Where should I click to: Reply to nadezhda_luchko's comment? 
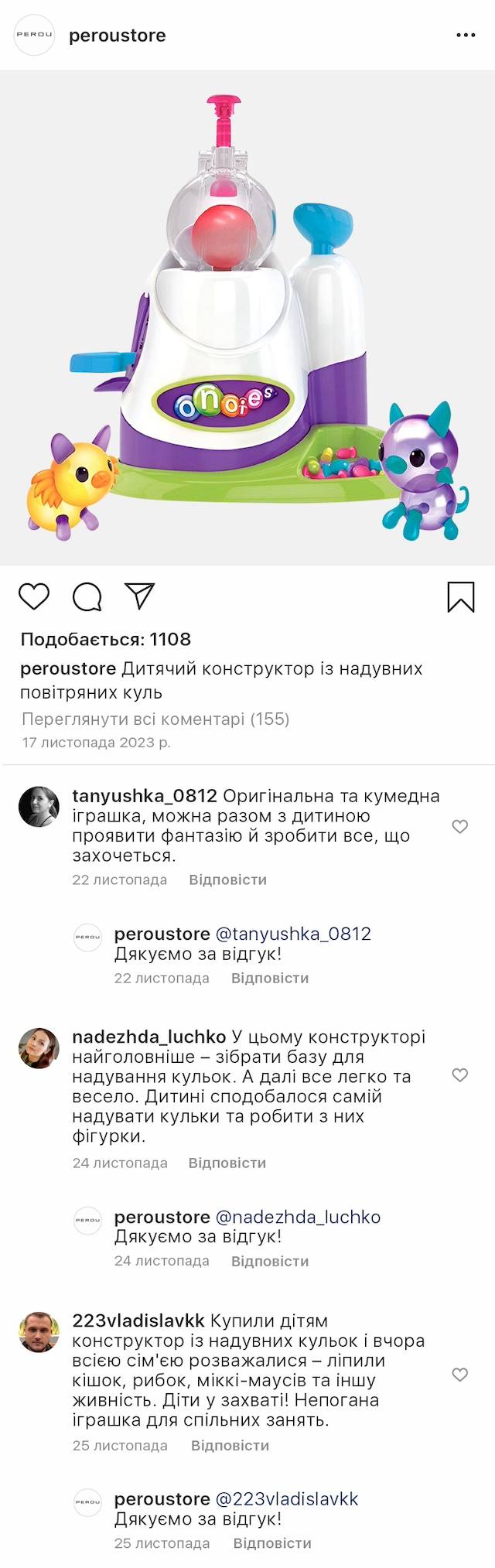click(x=227, y=1163)
